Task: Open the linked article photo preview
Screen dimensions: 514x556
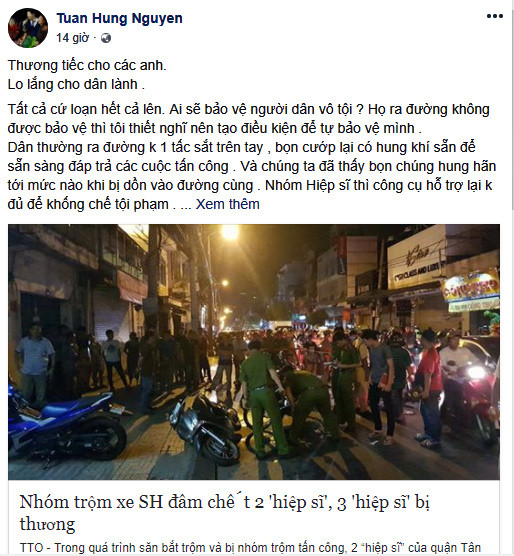Action: tap(254, 352)
